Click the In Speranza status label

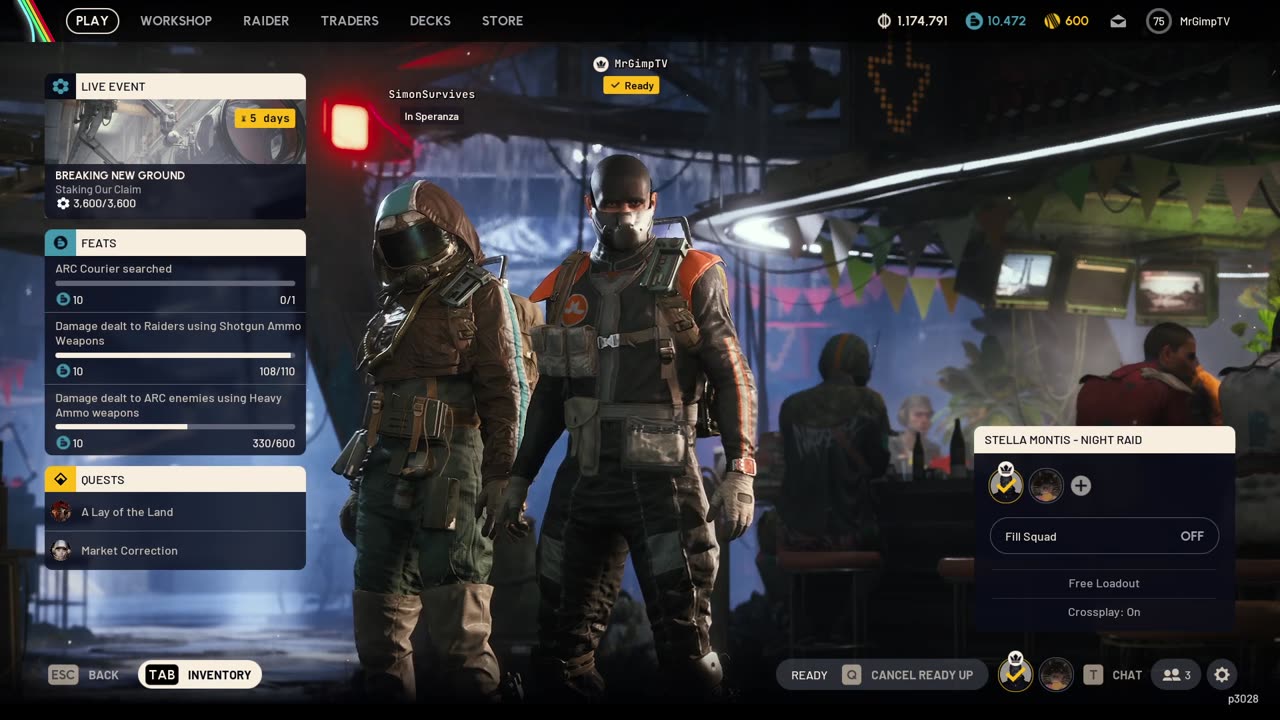pyautogui.click(x=432, y=117)
